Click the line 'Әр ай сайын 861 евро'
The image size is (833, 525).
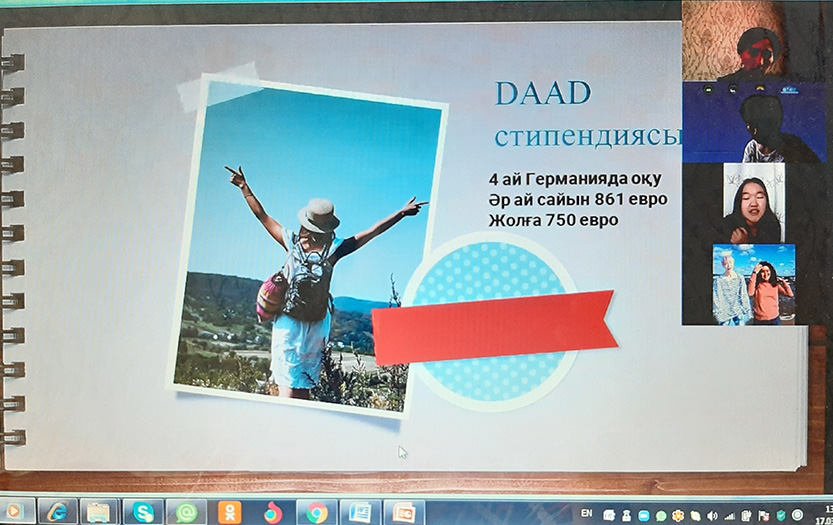pyautogui.click(x=577, y=199)
